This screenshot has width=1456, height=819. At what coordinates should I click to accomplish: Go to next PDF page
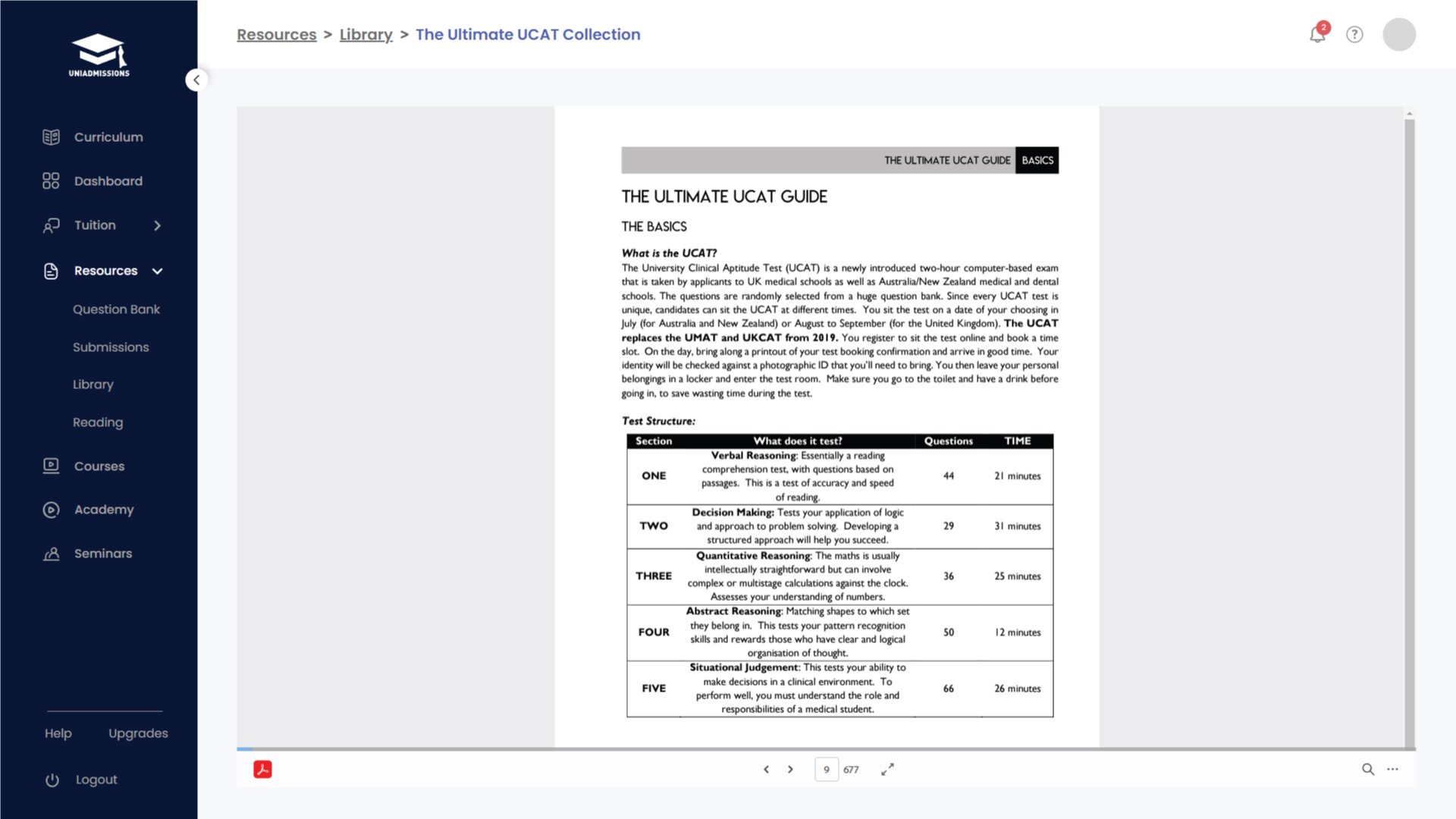coord(790,769)
